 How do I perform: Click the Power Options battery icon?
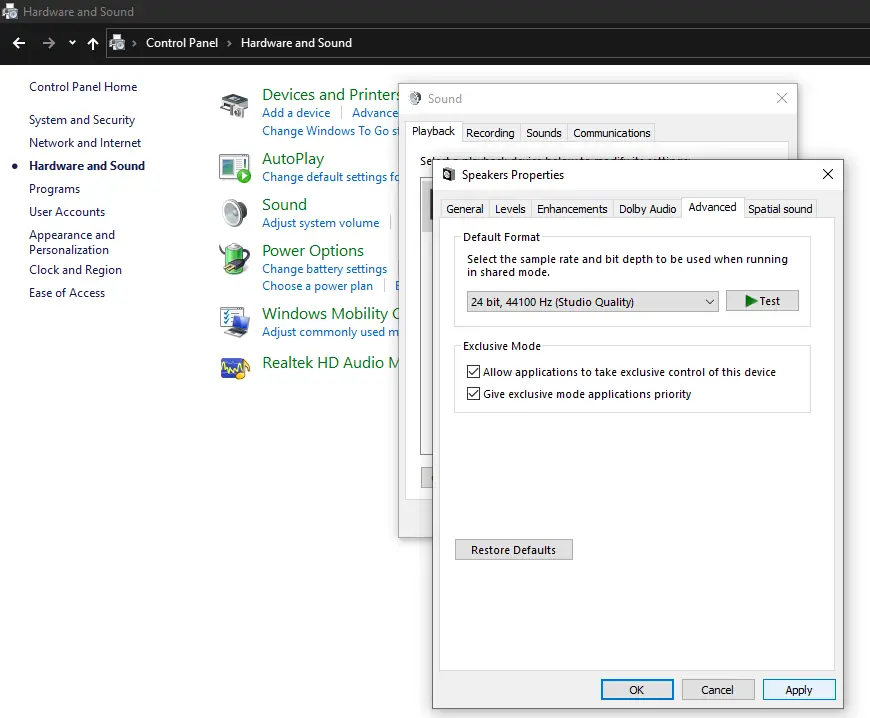point(234,259)
